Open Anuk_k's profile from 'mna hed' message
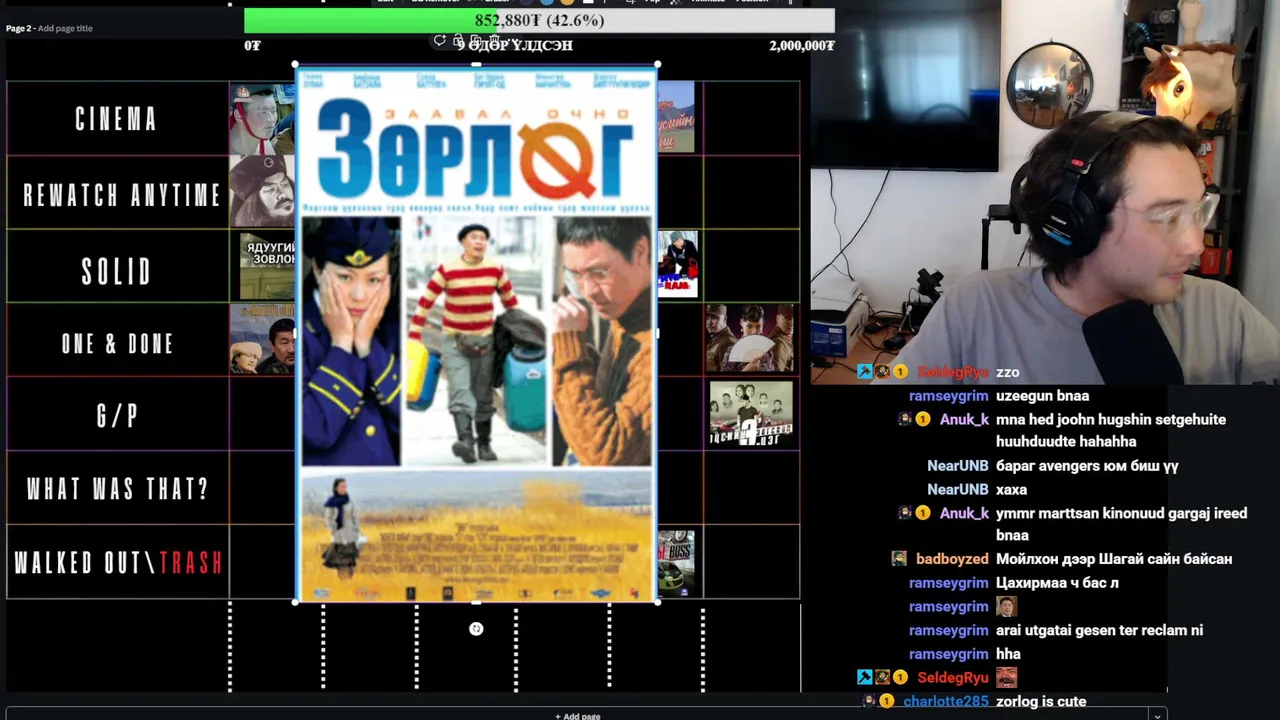Screen dimensions: 1280x720 tap(964, 420)
